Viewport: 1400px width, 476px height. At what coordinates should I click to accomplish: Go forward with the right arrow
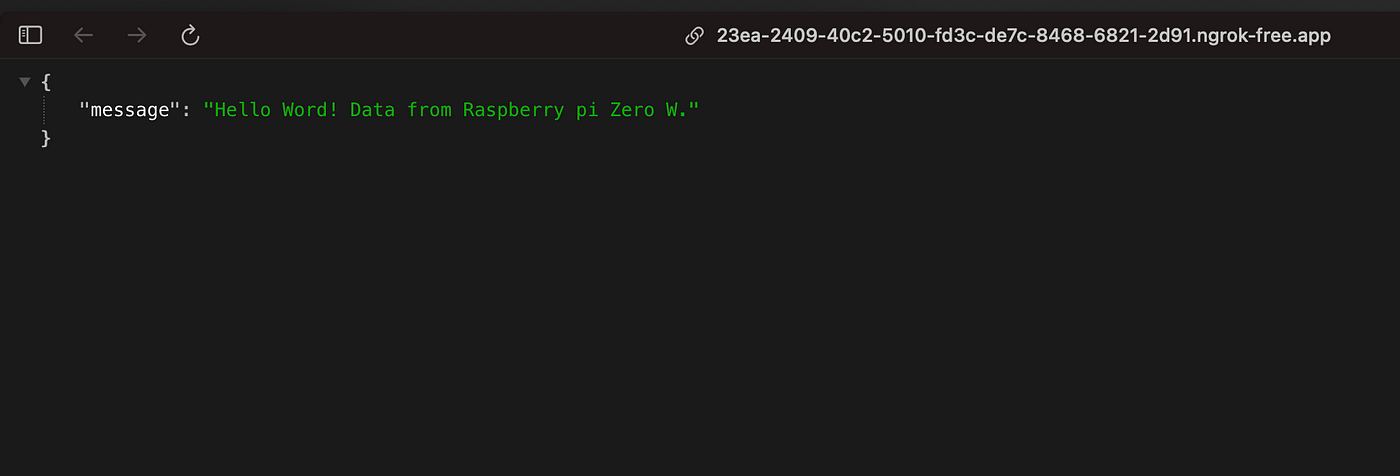pos(137,36)
